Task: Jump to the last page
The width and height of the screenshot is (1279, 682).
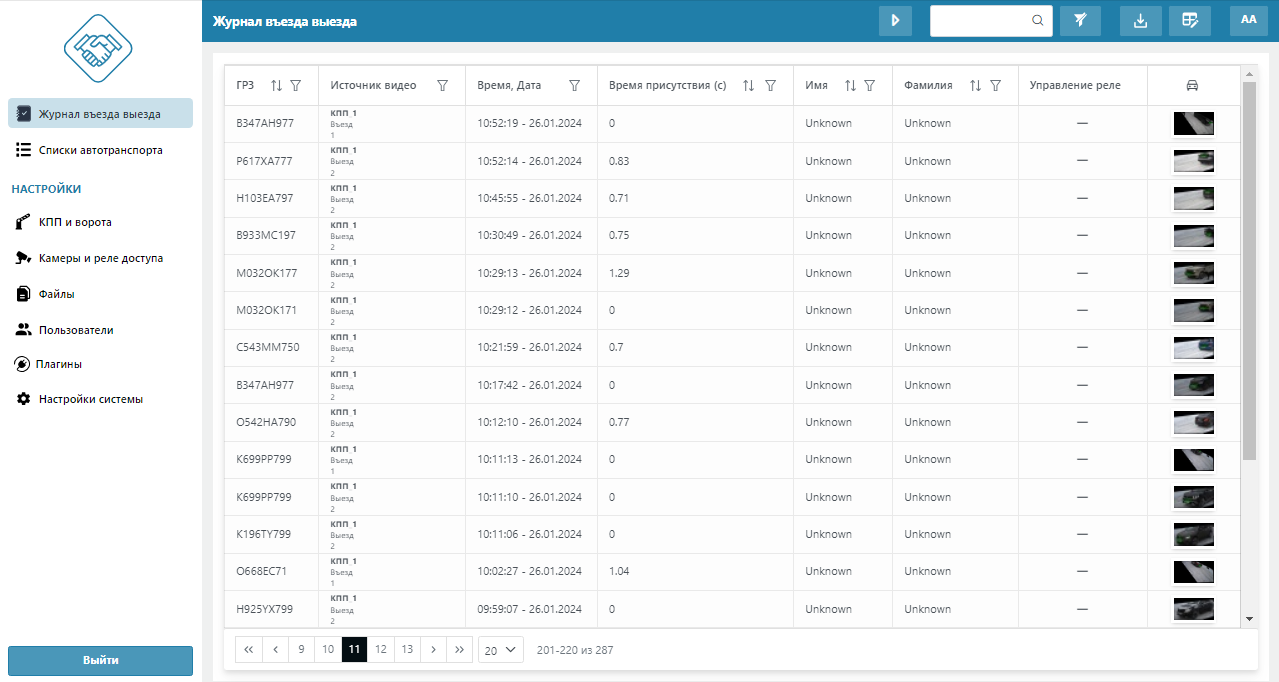Action: [x=459, y=650]
